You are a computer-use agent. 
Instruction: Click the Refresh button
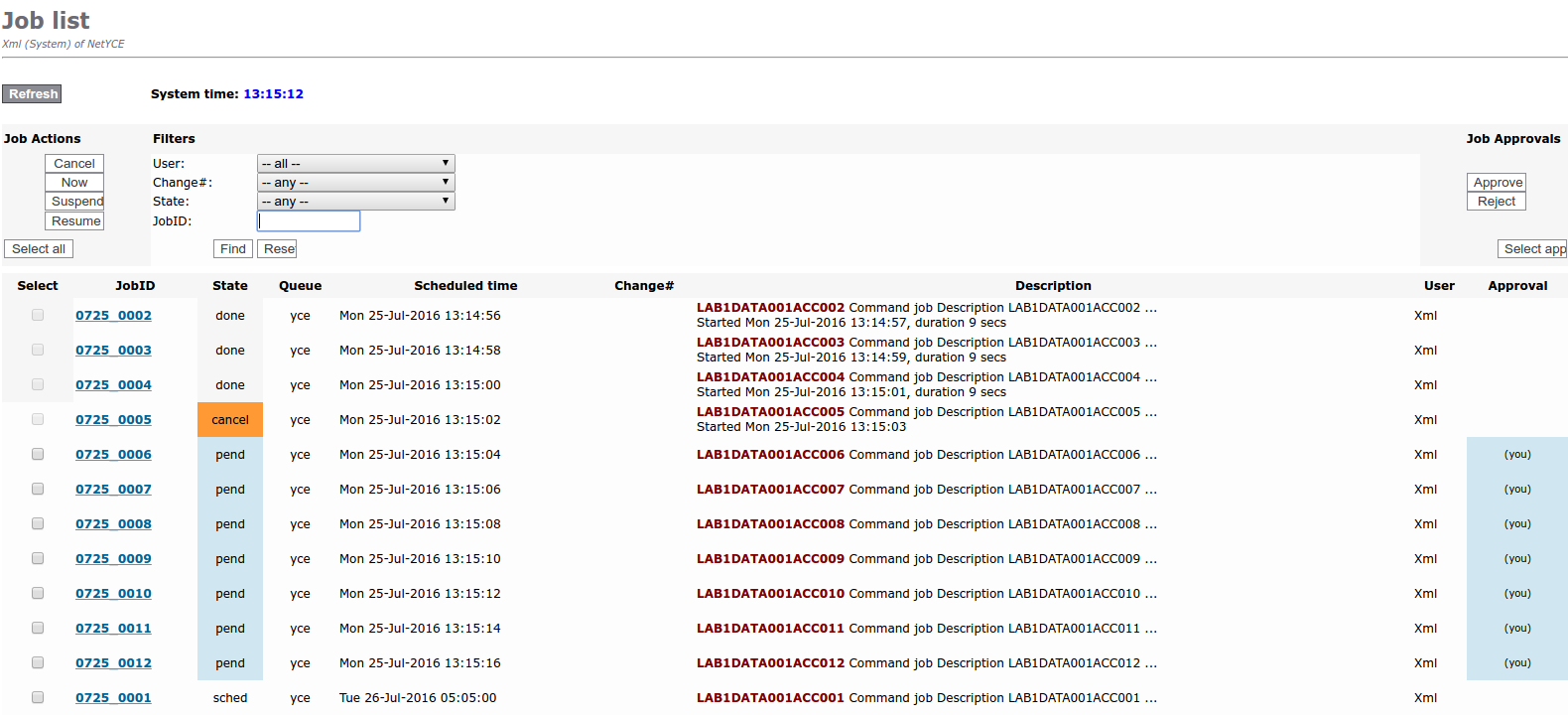click(33, 94)
